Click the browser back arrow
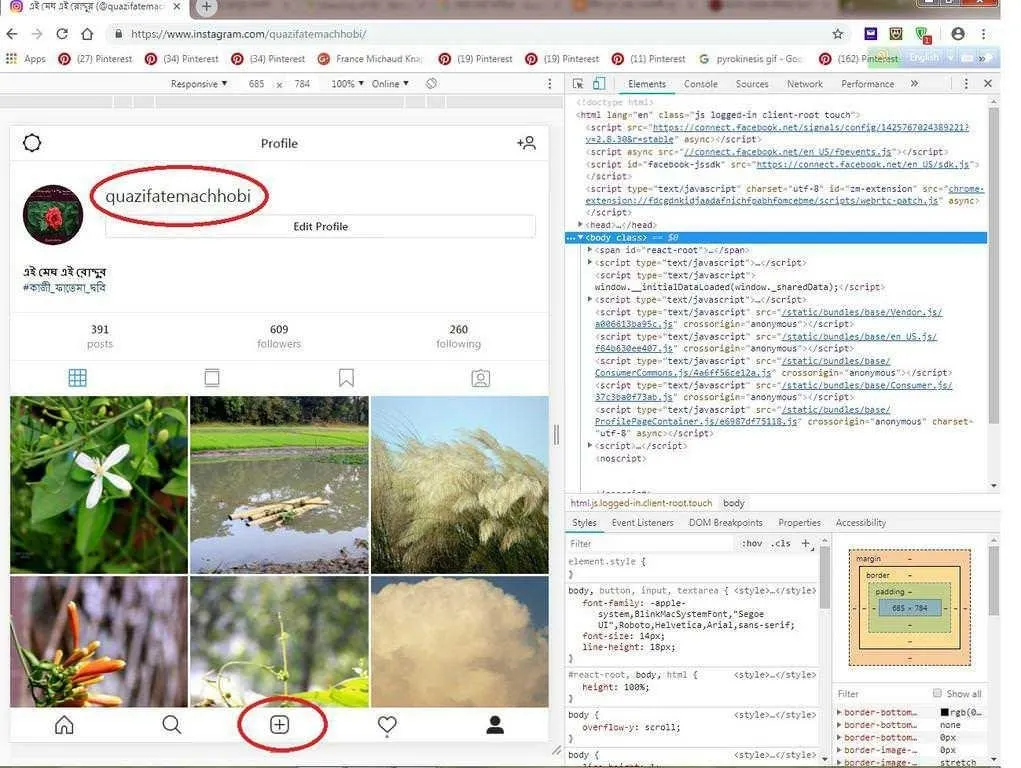 [x=12, y=34]
